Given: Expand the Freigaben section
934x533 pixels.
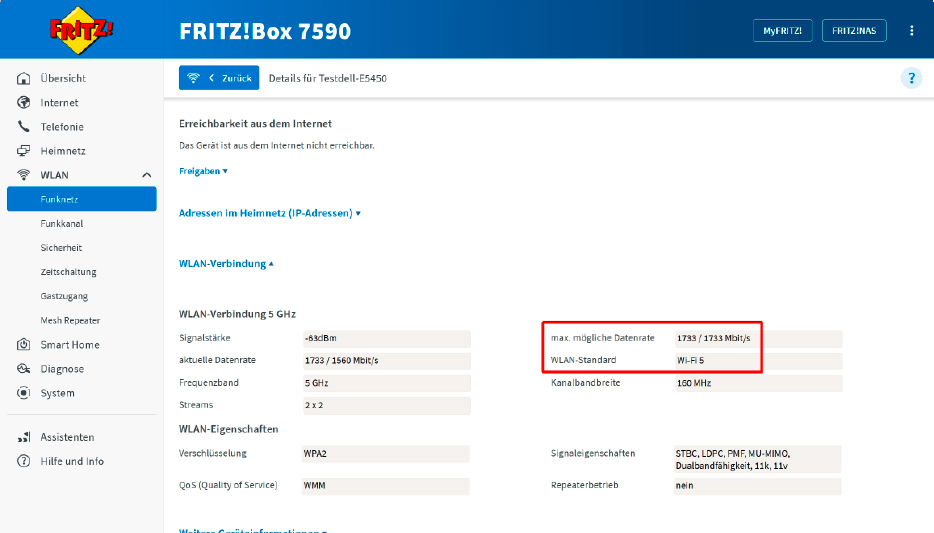Looking at the screenshot, I should (x=203, y=171).
